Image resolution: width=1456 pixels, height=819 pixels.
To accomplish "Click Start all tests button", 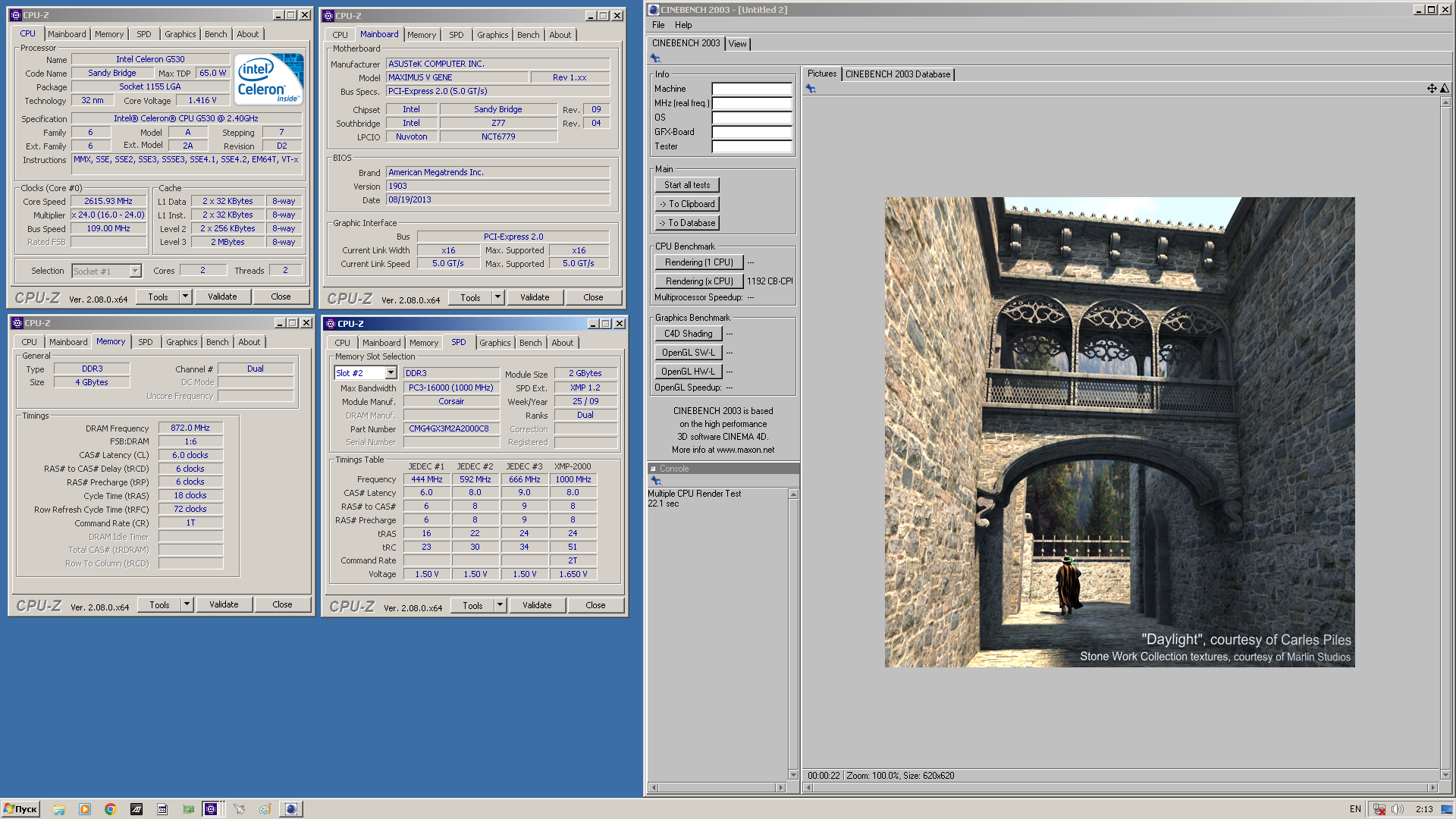I will pos(687,185).
